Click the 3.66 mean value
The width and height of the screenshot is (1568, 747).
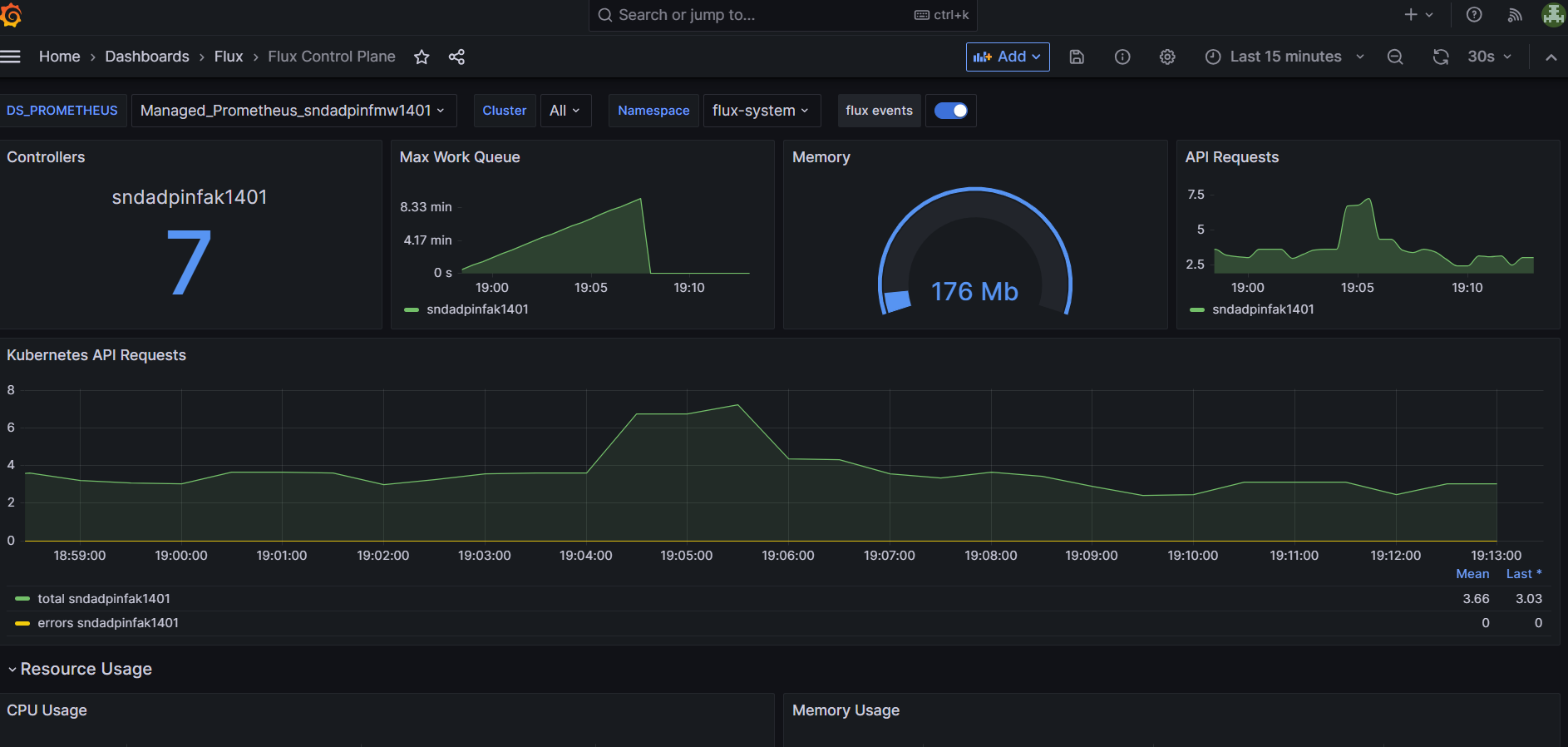[1476, 599]
